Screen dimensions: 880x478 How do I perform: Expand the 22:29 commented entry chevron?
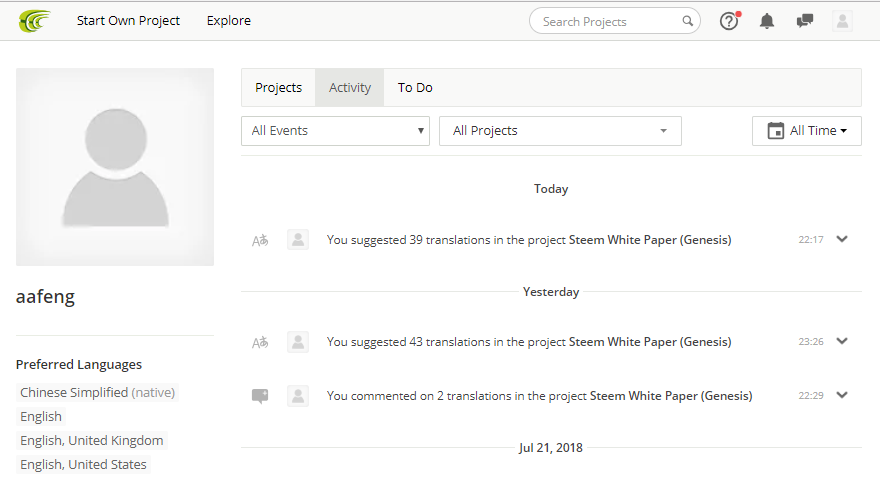tap(842, 395)
